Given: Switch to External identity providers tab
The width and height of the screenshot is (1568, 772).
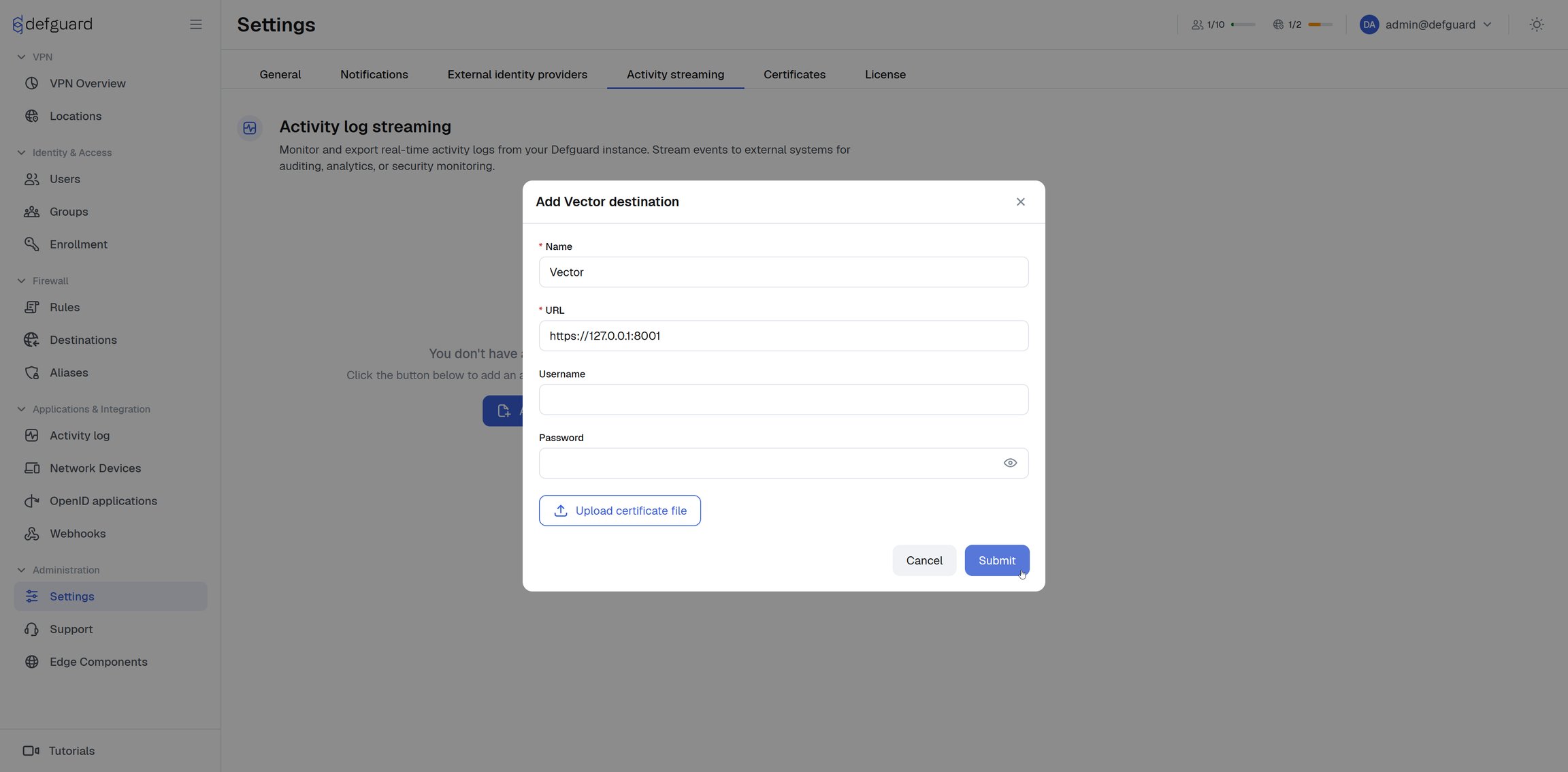Looking at the screenshot, I should [517, 74].
